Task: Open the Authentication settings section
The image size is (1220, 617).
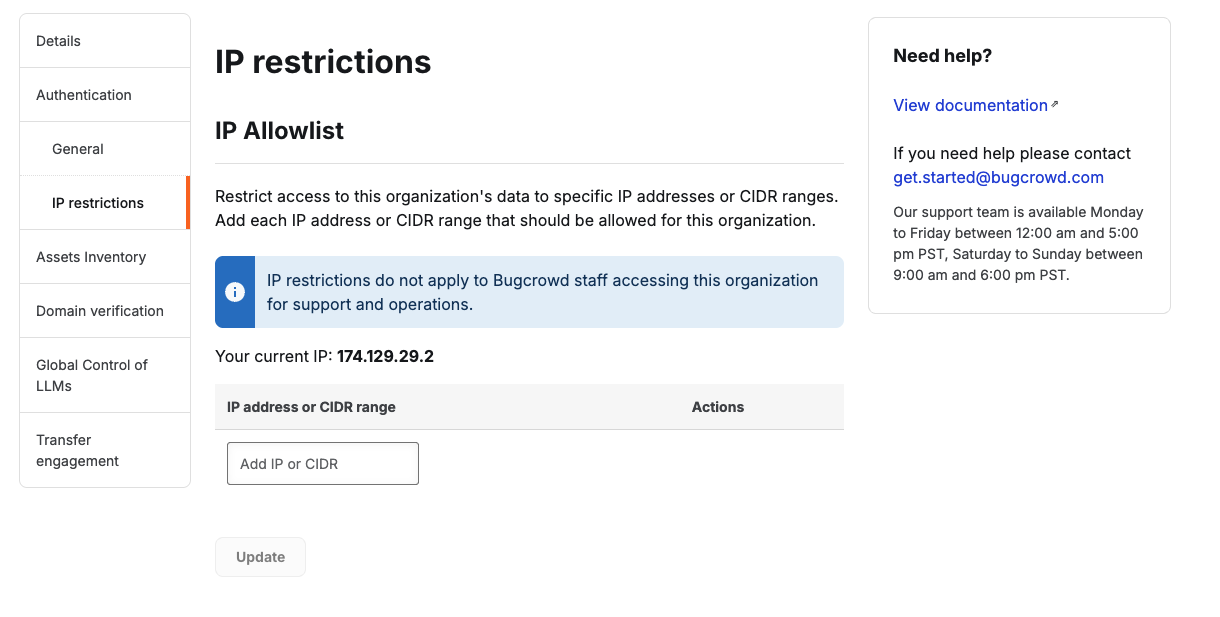Action: coord(105,95)
